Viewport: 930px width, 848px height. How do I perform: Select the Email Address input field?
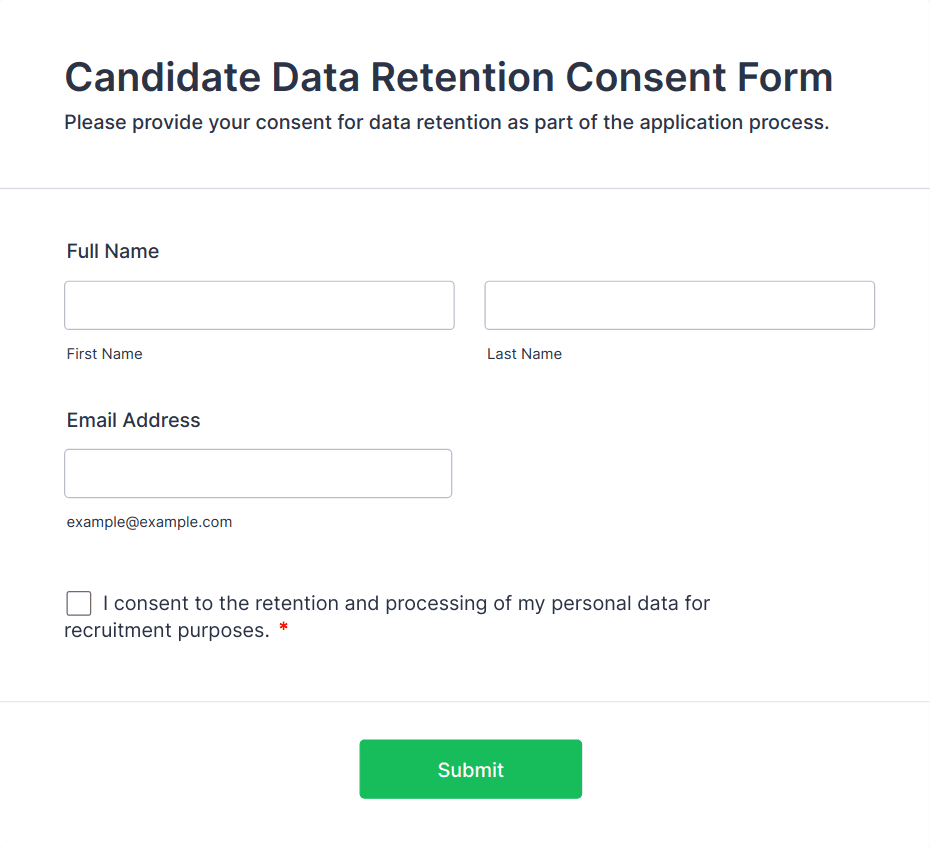[258, 473]
